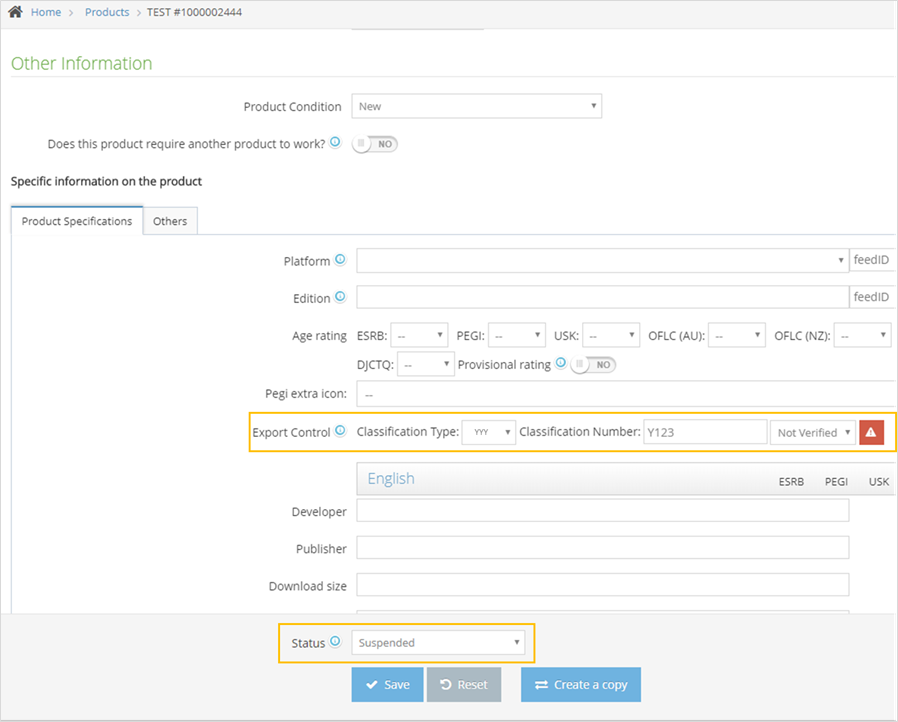The image size is (898, 722).
Task: Click info icon beside 'require another product' question
Action: coord(335,143)
